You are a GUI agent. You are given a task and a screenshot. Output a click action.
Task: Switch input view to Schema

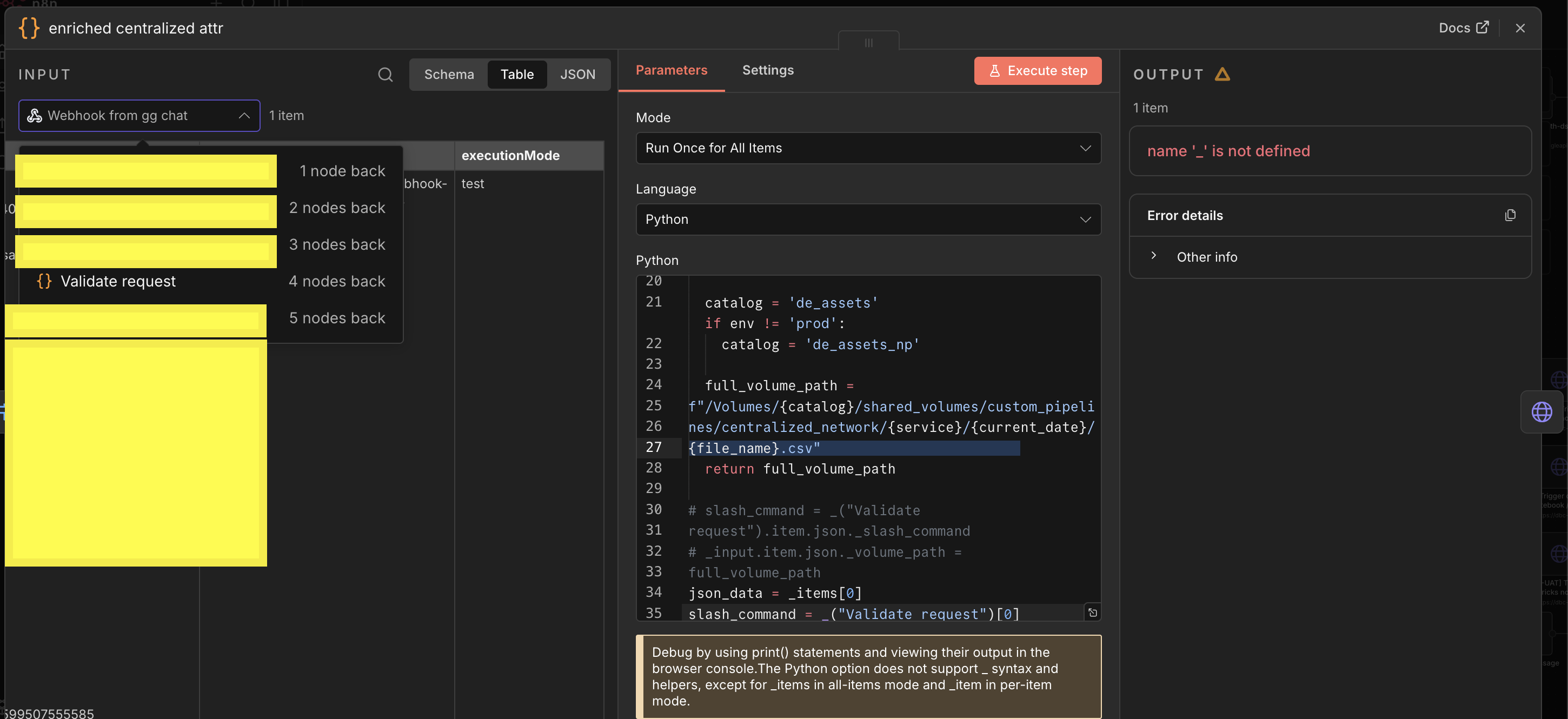[x=449, y=74]
